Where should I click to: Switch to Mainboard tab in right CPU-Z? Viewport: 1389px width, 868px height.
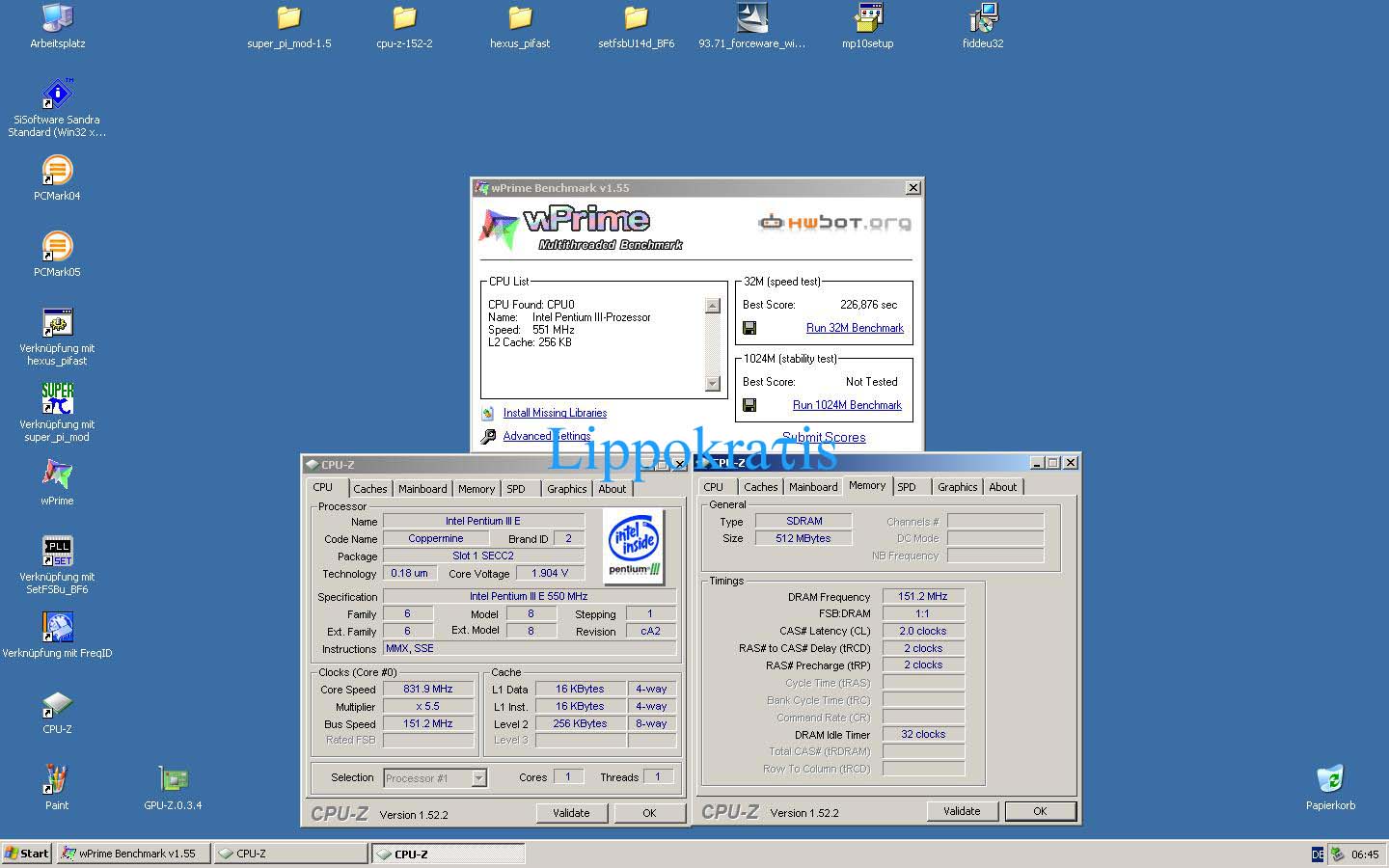pyautogui.click(x=813, y=487)
